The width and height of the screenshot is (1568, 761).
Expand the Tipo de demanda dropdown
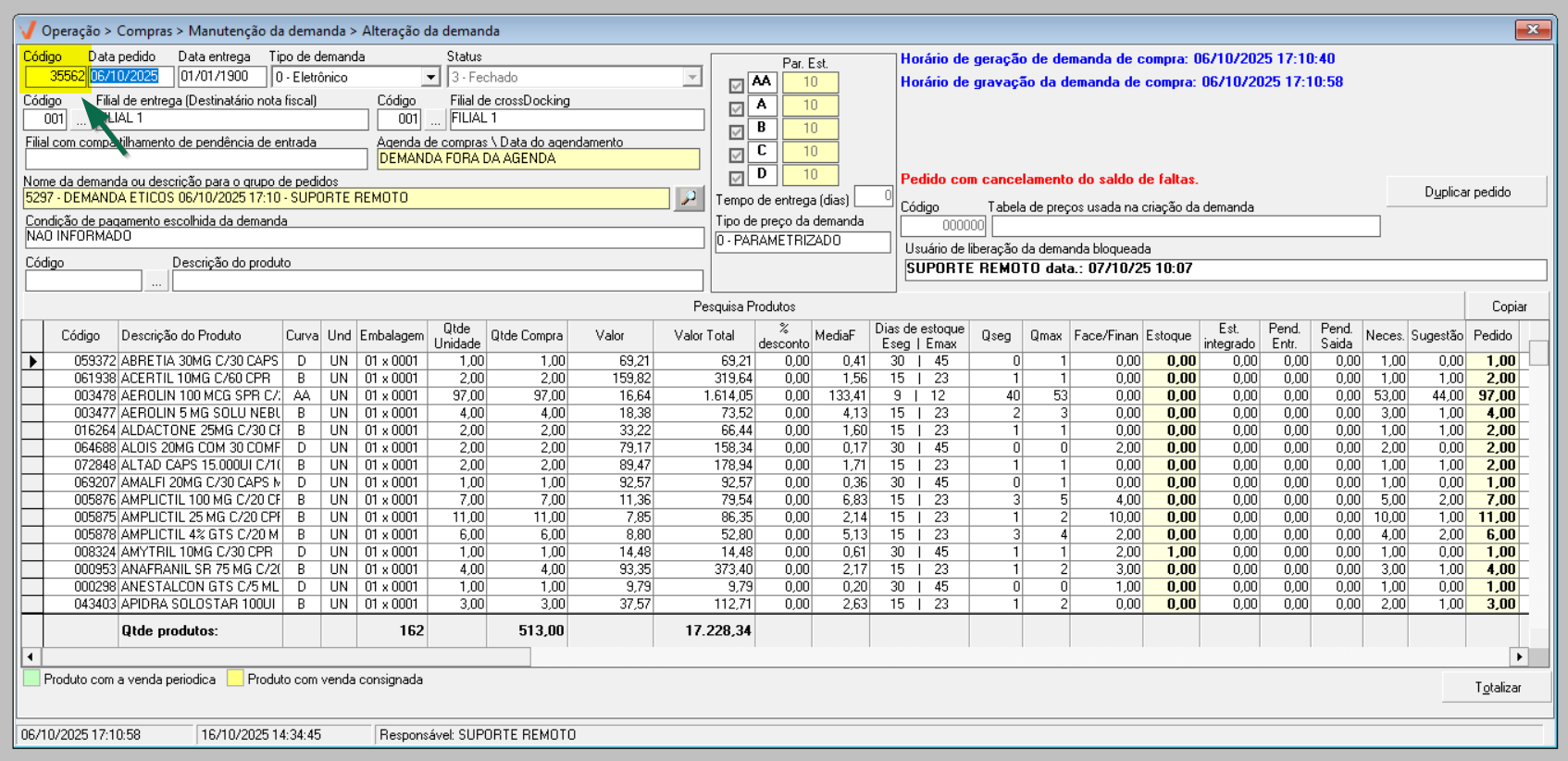(430, 78)
